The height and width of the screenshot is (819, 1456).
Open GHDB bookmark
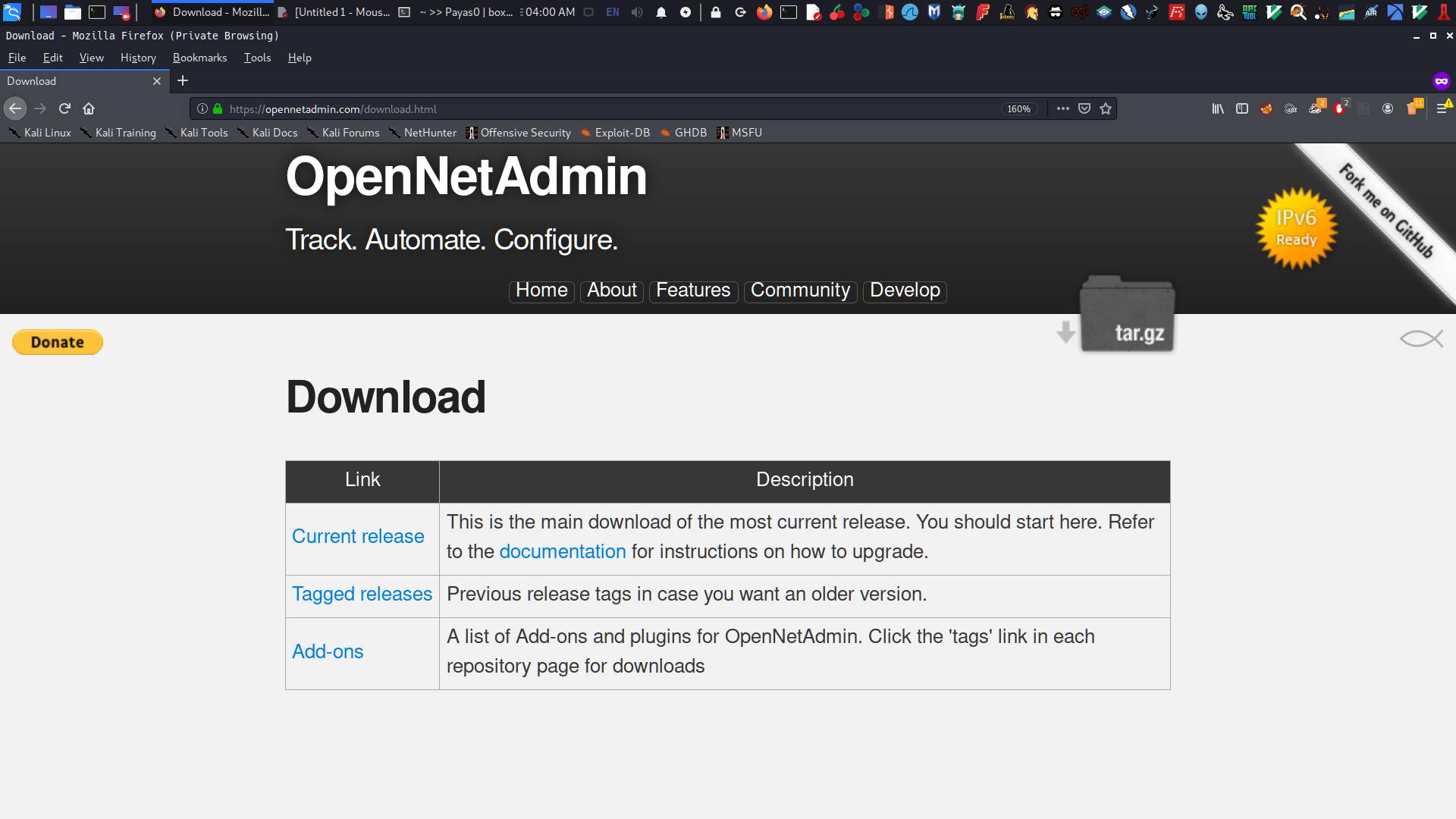coord(683,133)
